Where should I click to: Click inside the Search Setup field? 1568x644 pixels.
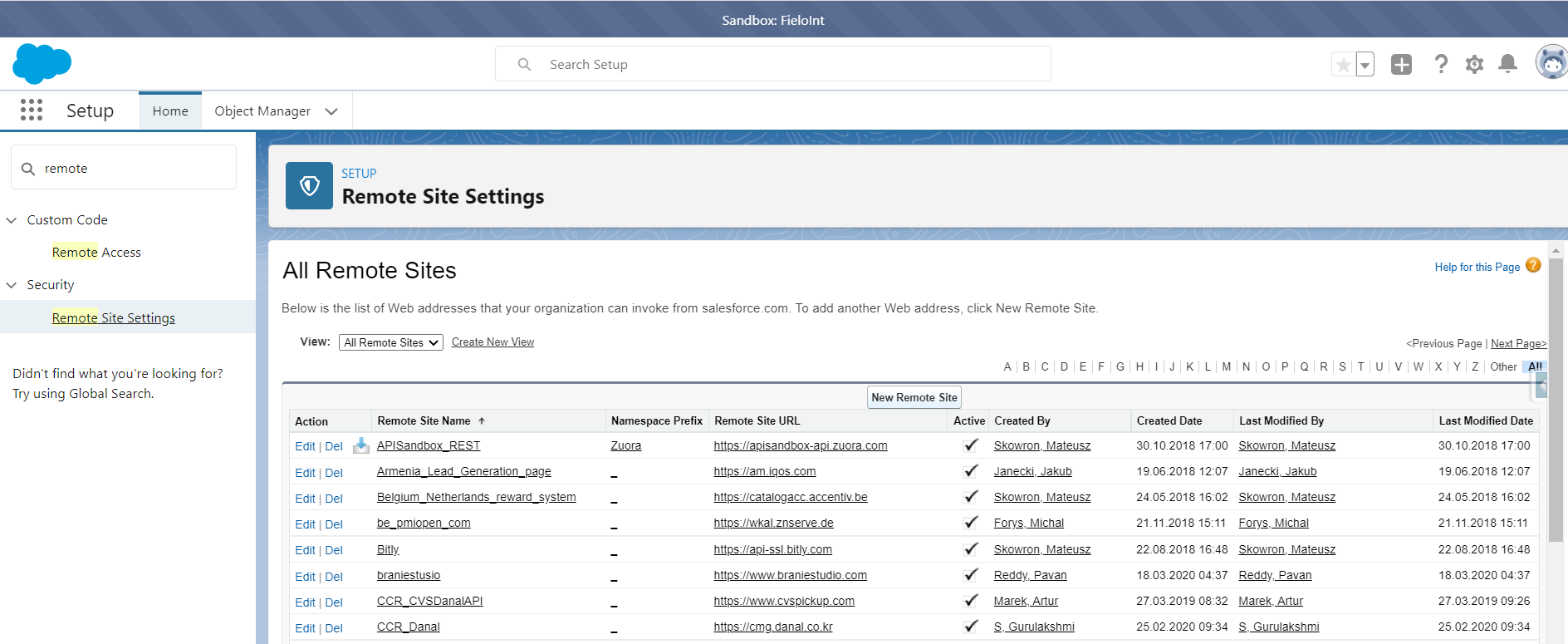(773, 64)
